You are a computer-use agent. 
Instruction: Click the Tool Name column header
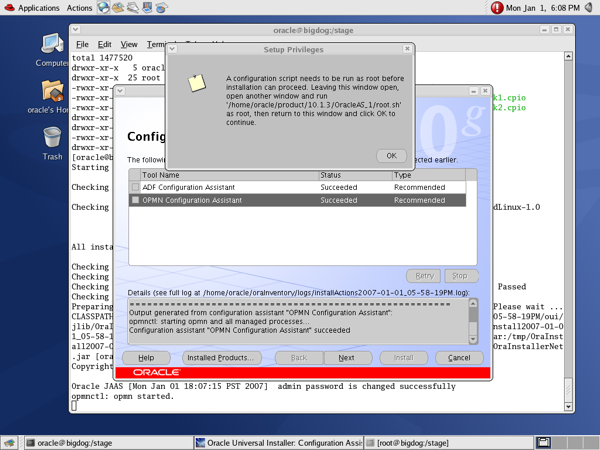pyautogui.click(x=230, y=175)
